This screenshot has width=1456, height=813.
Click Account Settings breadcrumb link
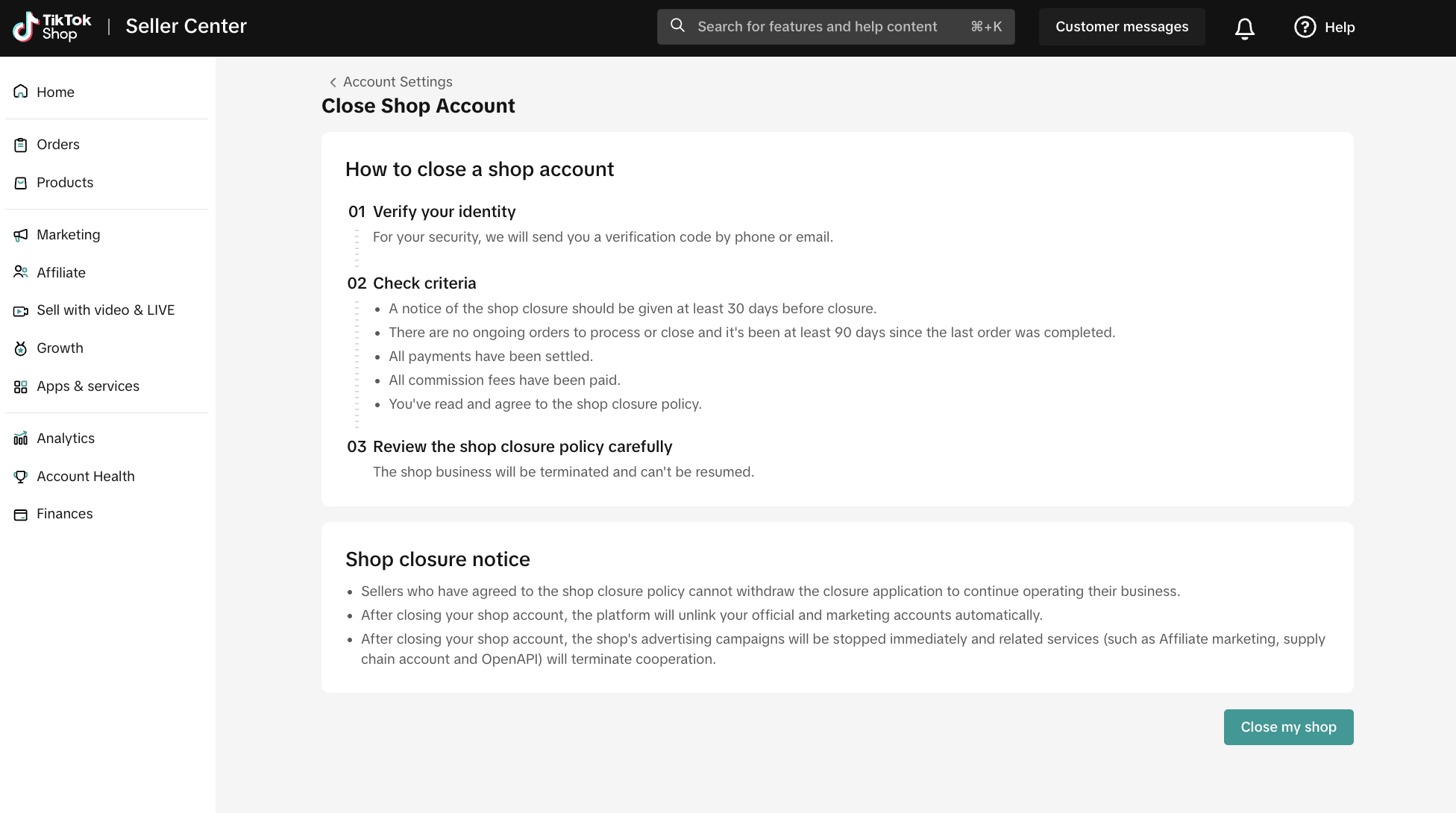(x=398, y=82)
